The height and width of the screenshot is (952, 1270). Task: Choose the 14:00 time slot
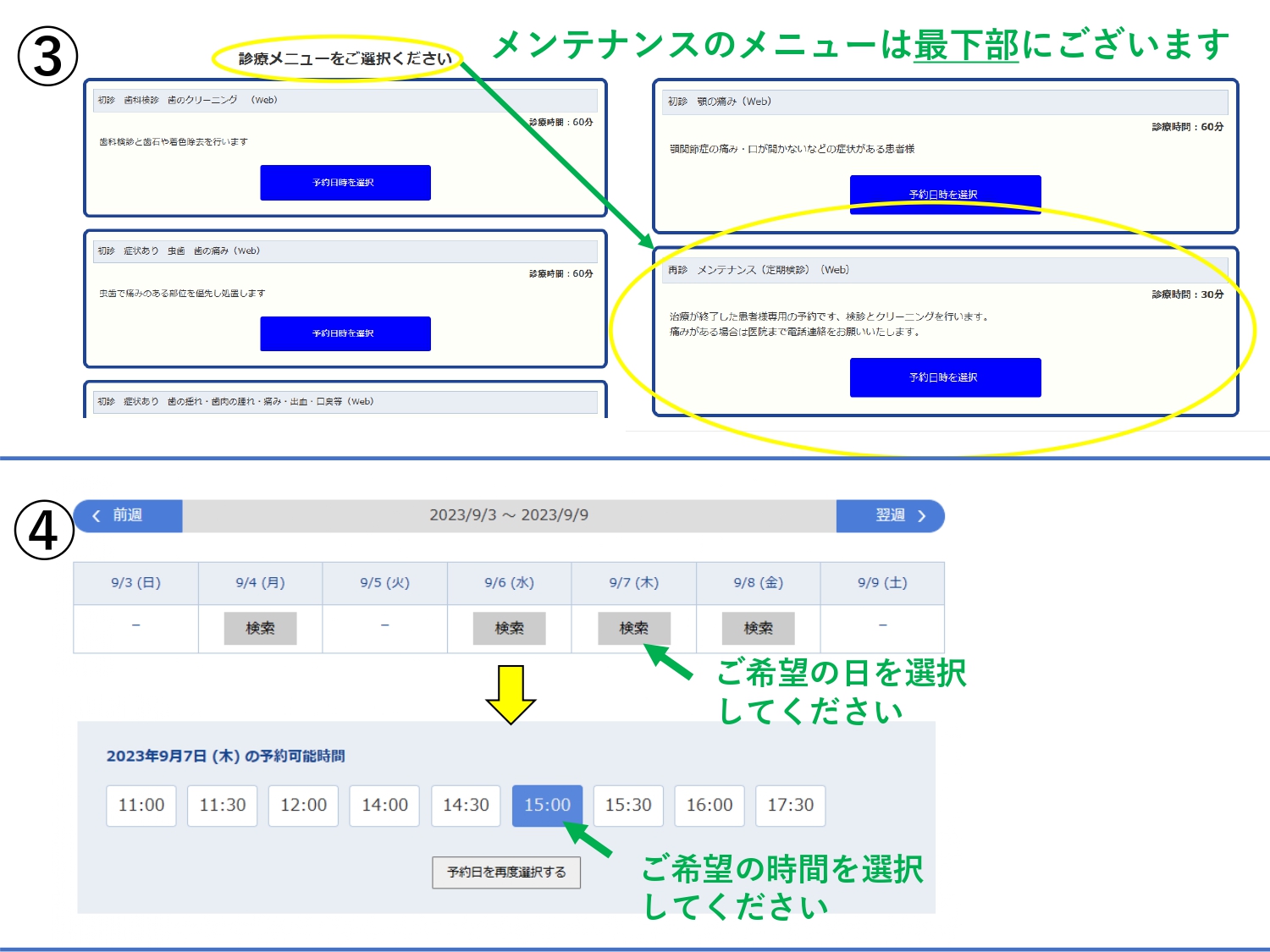tap(384, 805)
